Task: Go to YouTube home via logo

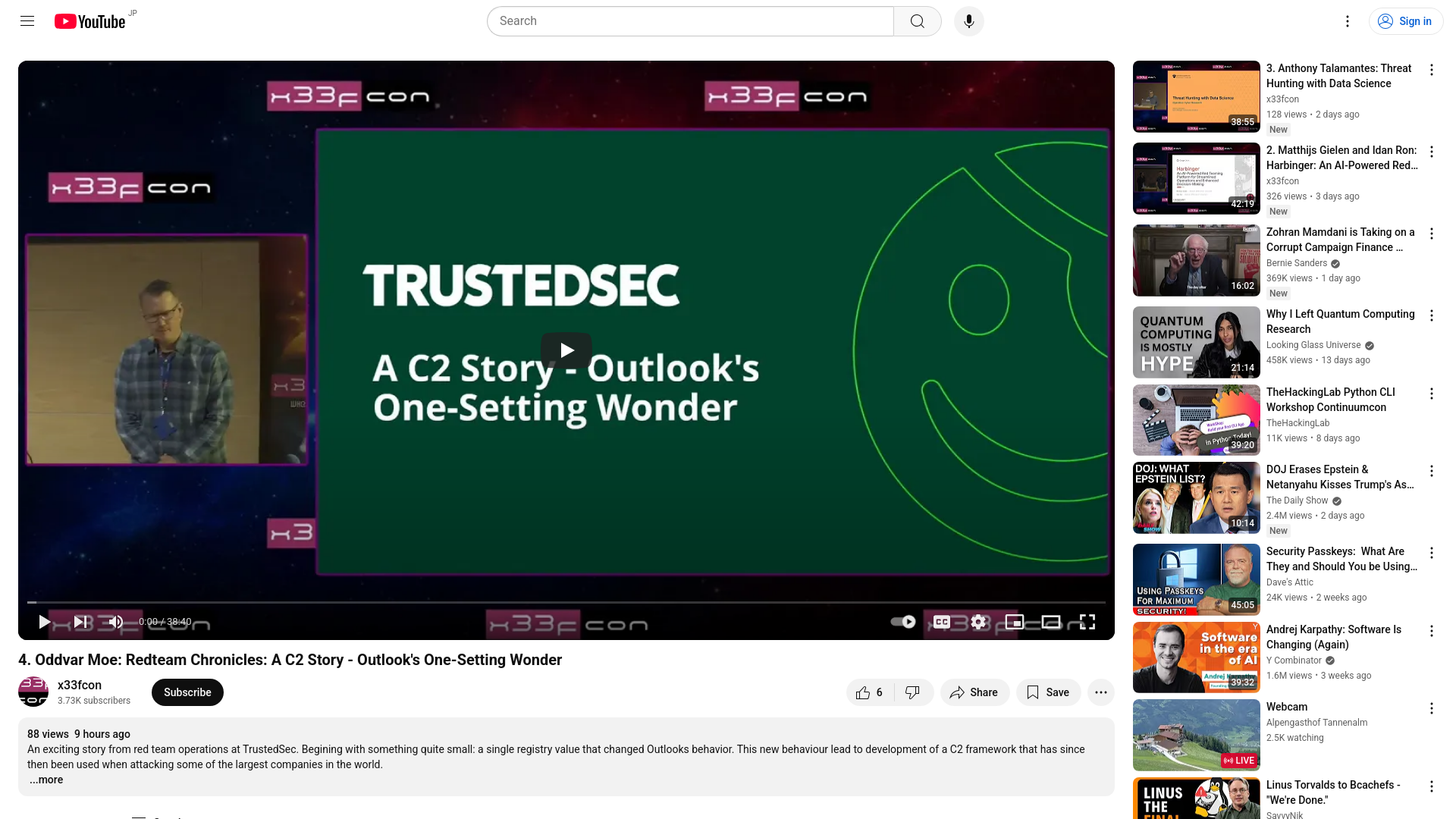Action: 89,21
